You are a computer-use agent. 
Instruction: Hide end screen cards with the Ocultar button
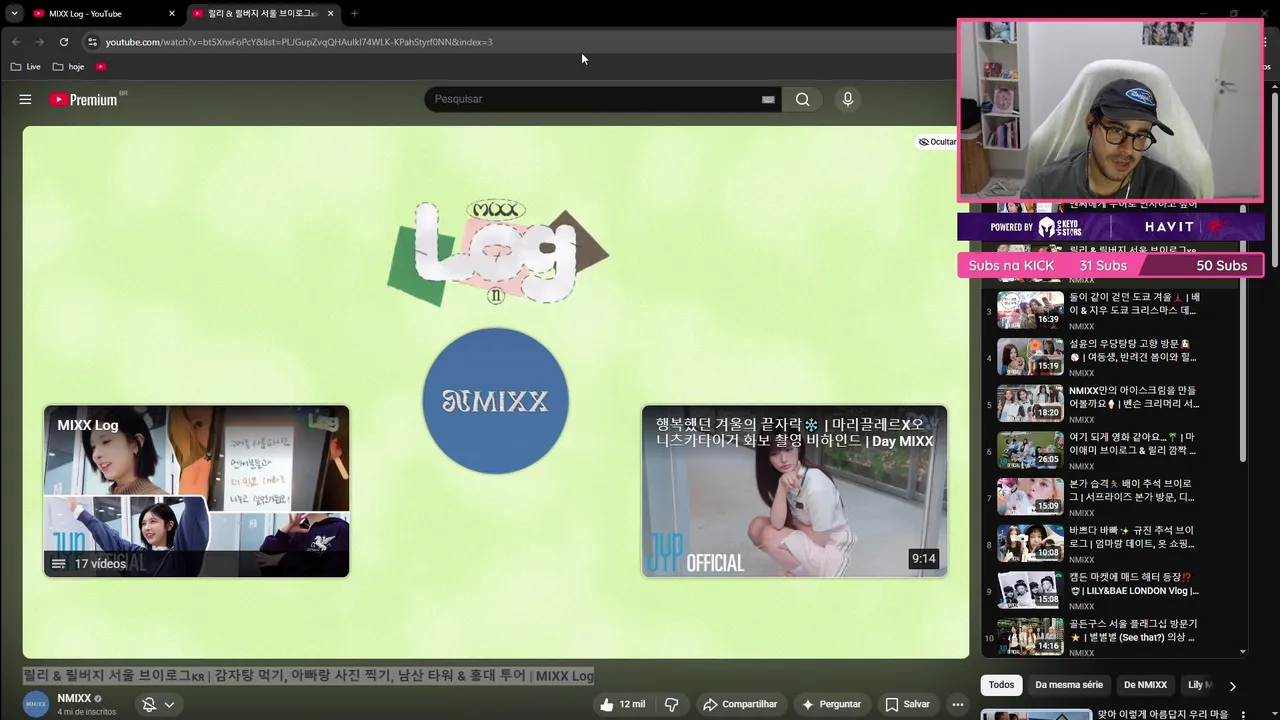pos(938,142)
